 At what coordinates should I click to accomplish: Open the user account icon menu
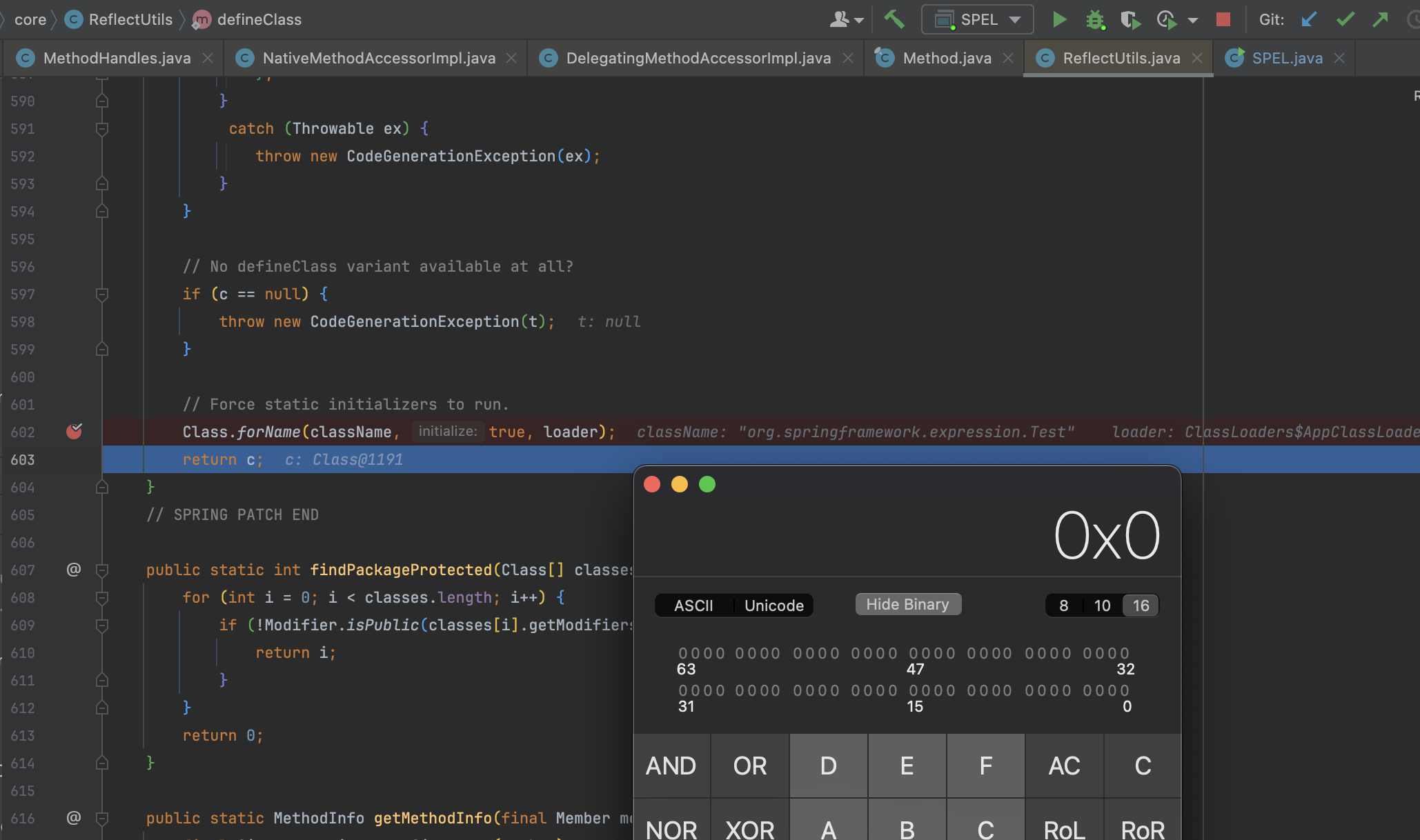point(846,19)
